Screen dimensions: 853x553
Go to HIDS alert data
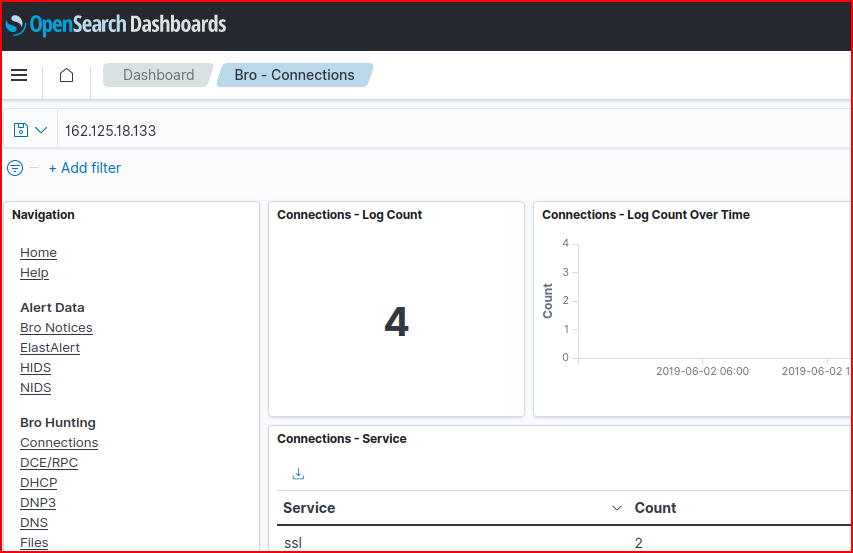pyautogui.click(x=35, y=368)
